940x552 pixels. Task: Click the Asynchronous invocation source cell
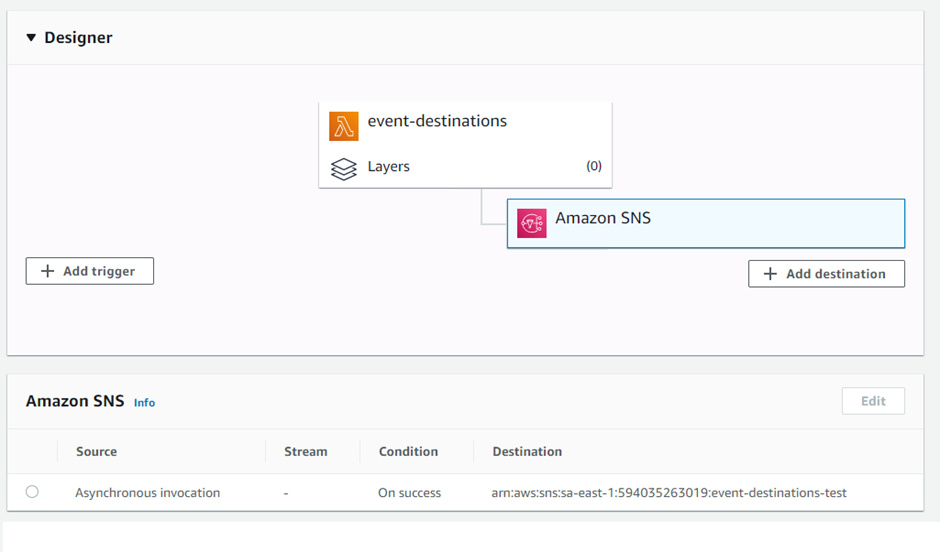(147, 493)
